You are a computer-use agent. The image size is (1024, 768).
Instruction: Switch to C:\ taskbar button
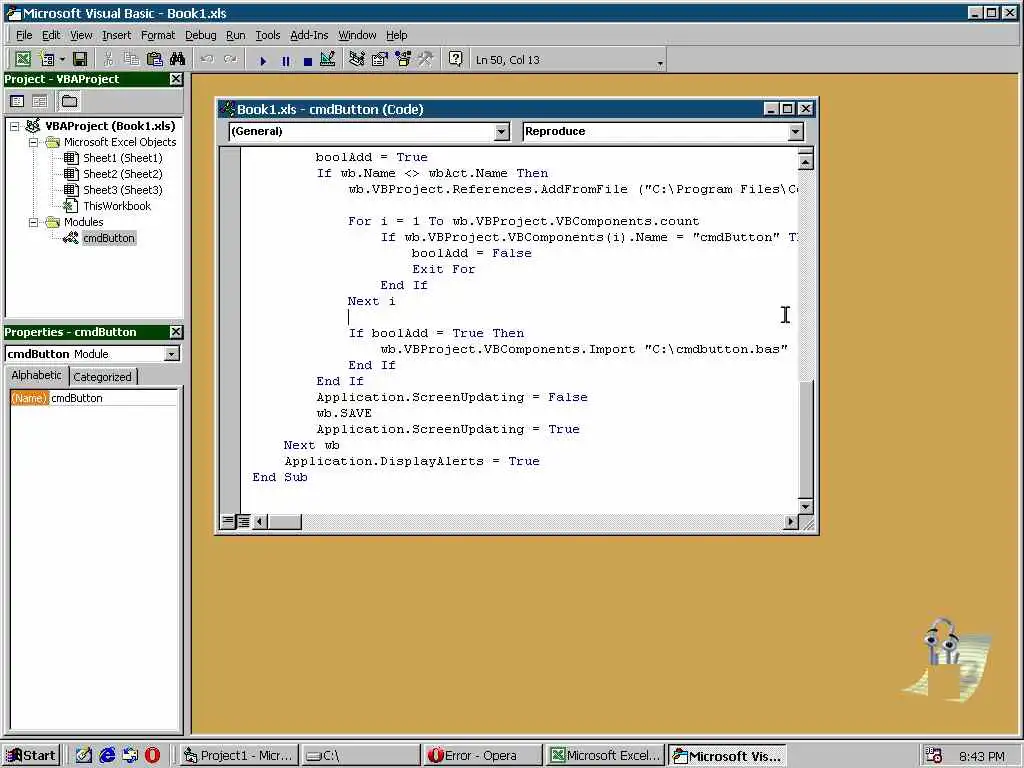click(360, 756)
